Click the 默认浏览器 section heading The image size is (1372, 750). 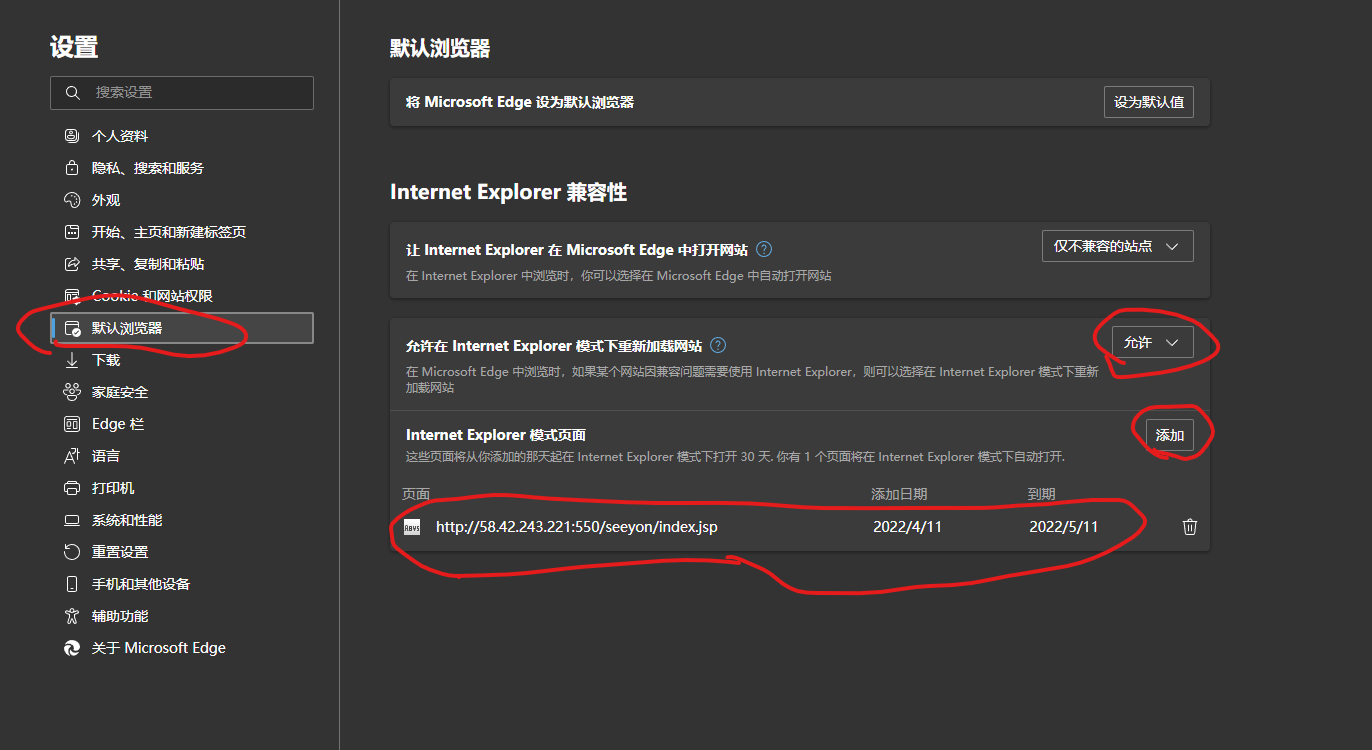pos(440,49)
